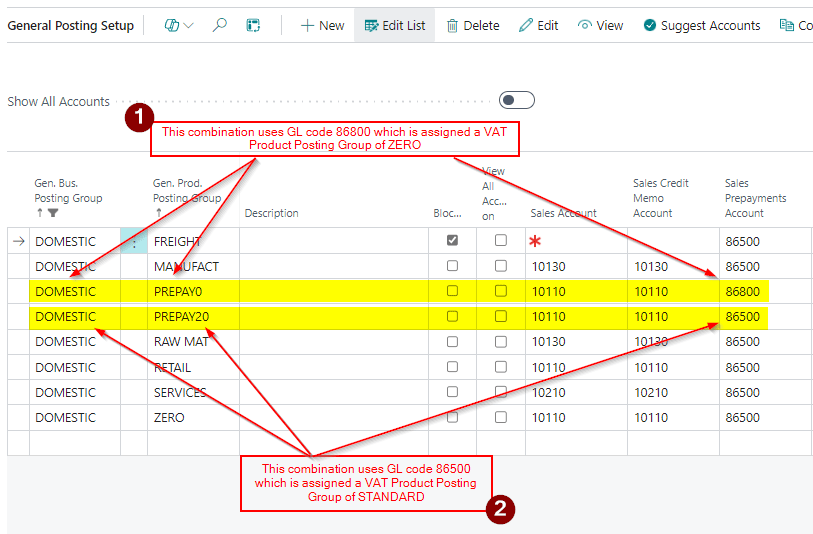Select the Edit List action
Image resolution: width=813 pixels, height=534 pixels.
tap(394, 25)
